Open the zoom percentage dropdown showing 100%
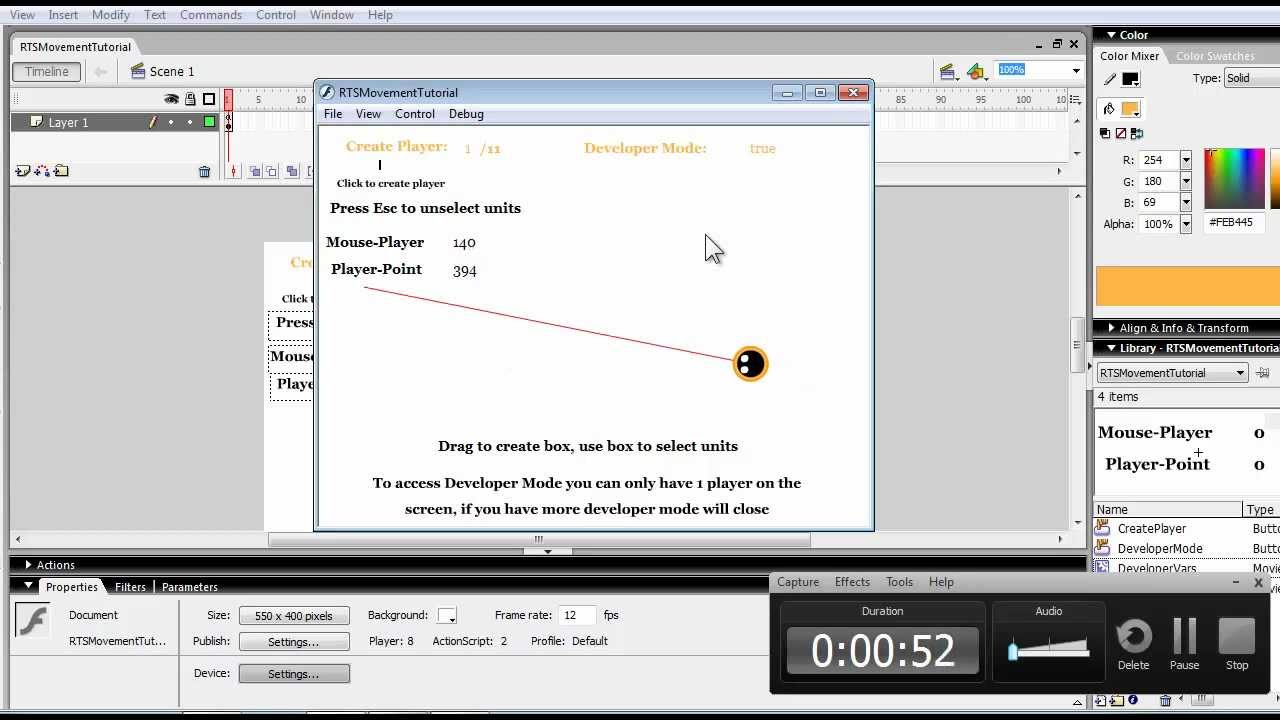This screenshot has width=1280, height=720. (1076, 70)
